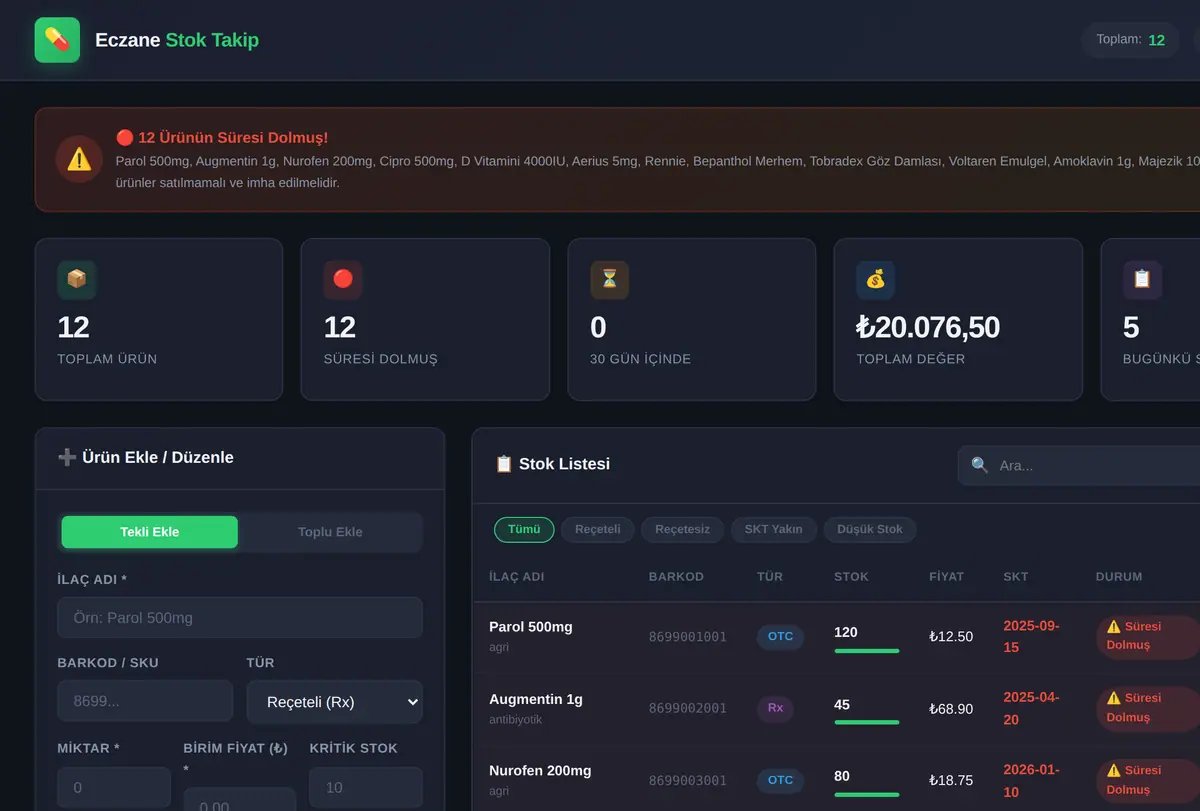
Task: Click the ₺18.75 price cell
Action: [951, 781]
